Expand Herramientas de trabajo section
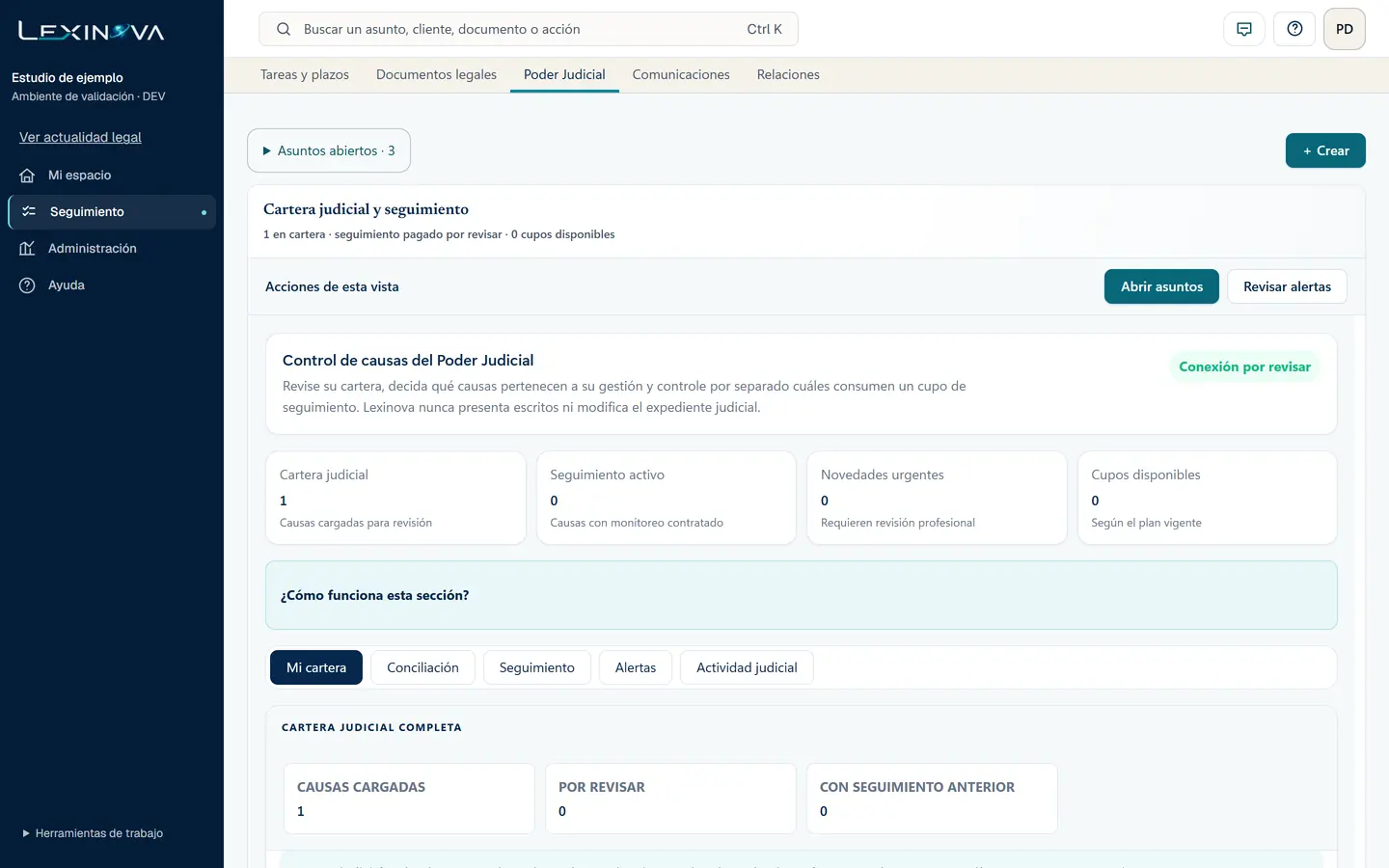Screen dimensions: 1389x868 pyautogui.click(x=93, y=833)
